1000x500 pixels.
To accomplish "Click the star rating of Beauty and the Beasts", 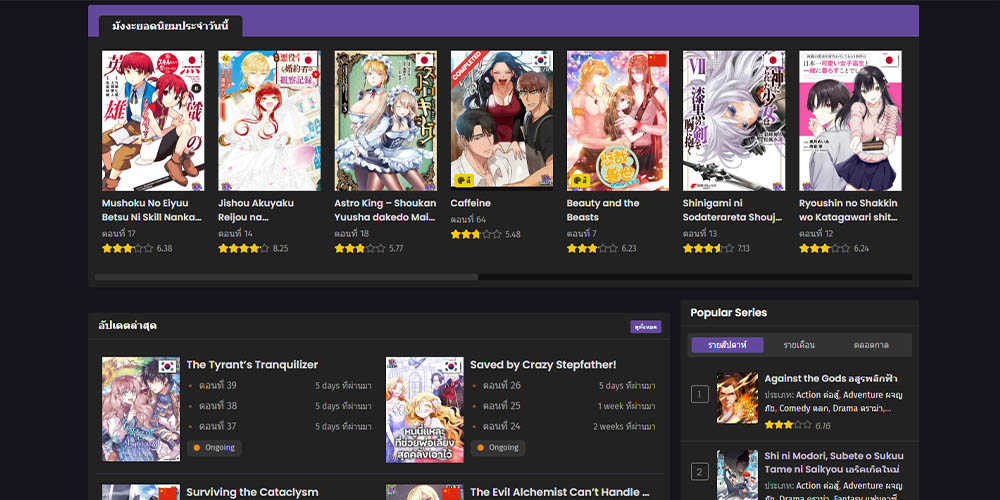I will (x=592, y=248).
